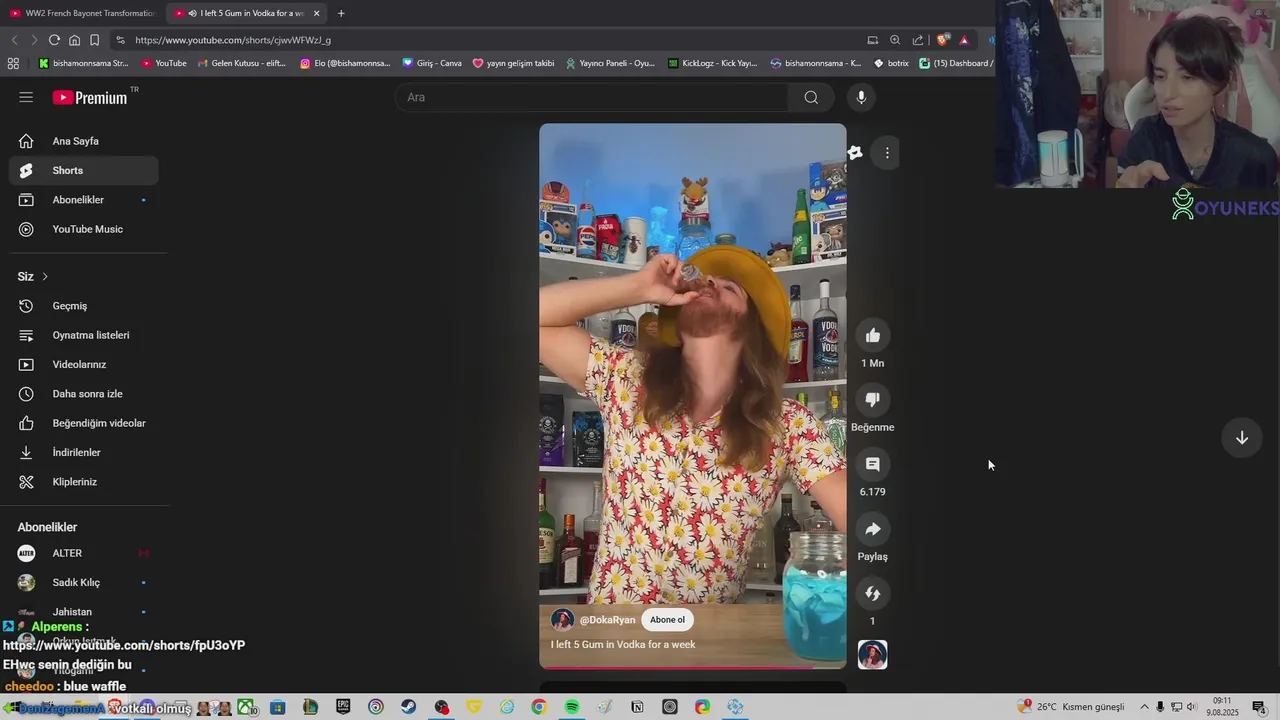Click the Short settings icon beside more menu
The height and width of the screenshot is (720, 1280).
855,153
